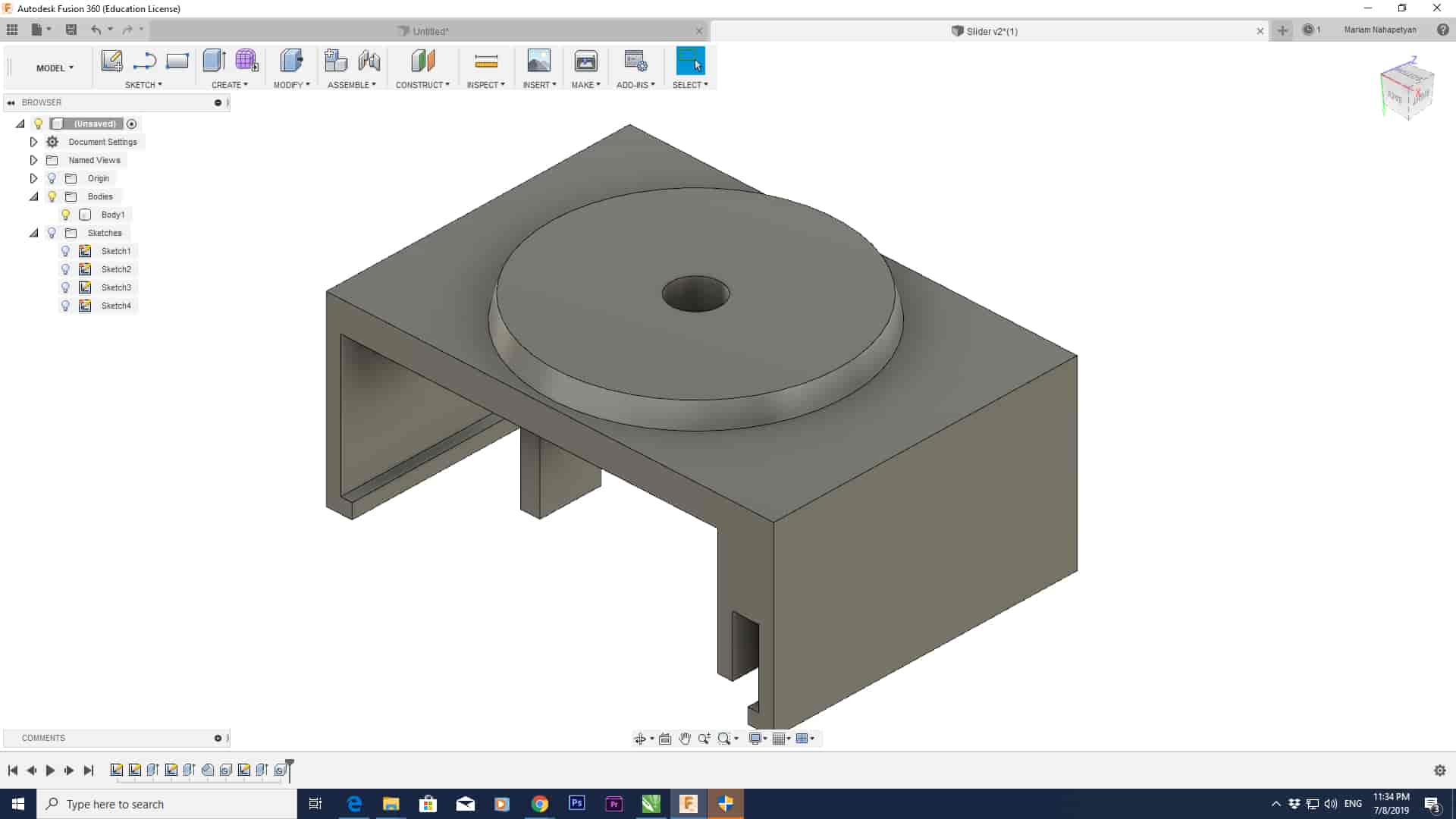Click the Offset Plane construct icon
Viewport: 1456px width, 819px height.
click(422, 61)
